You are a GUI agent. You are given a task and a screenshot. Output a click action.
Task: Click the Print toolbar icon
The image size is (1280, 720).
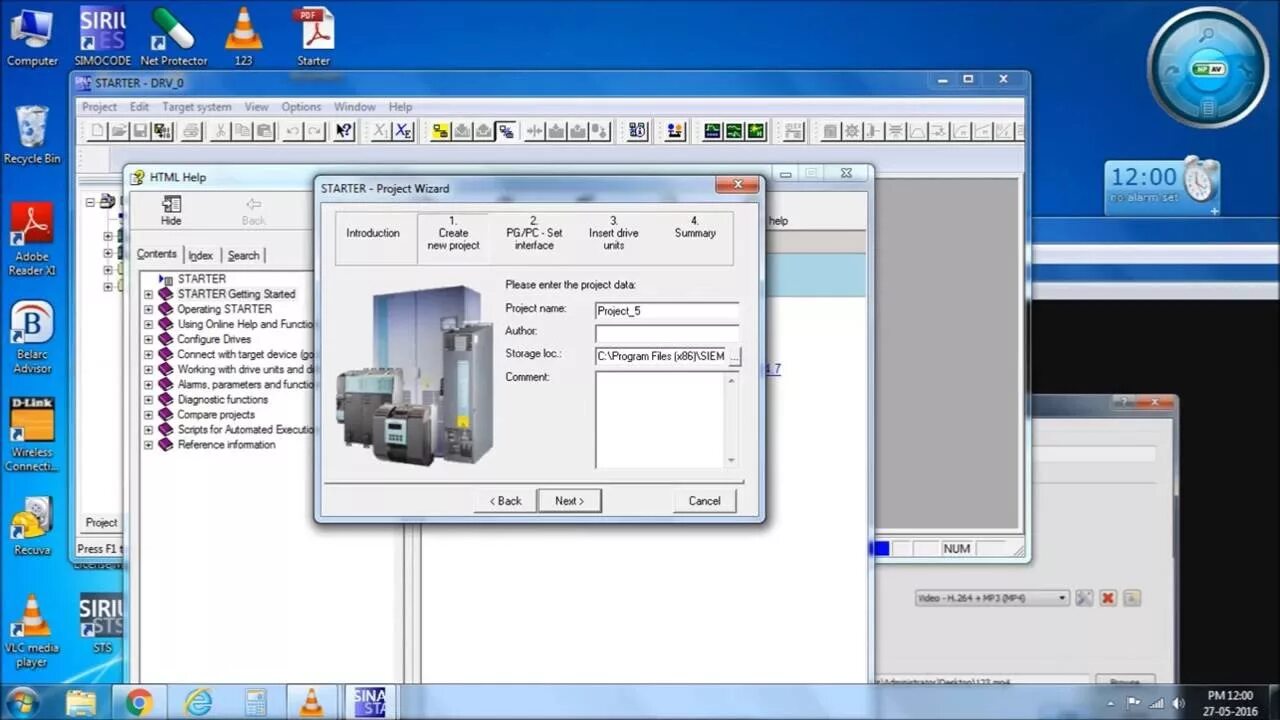(191, 131)
